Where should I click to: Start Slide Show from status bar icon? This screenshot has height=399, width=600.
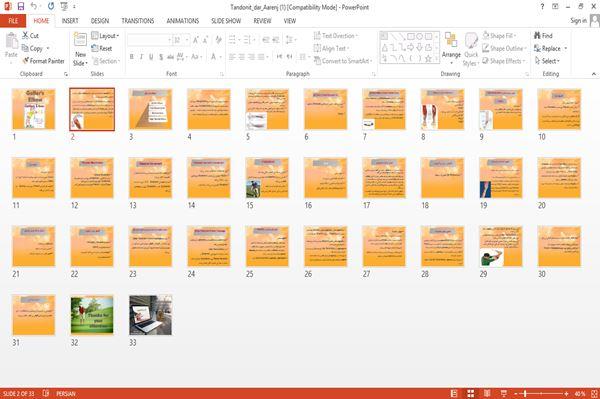click(504, 393)
